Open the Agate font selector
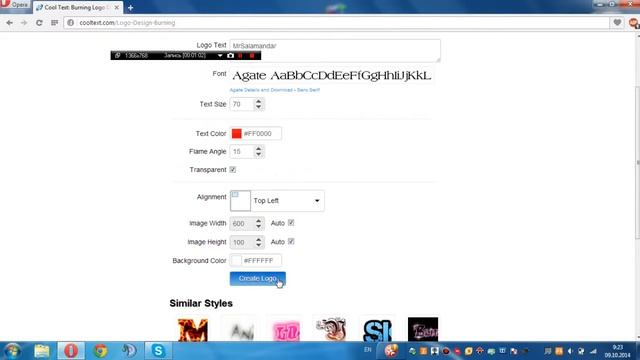640x360 pixels. click(x=332, y=76)
